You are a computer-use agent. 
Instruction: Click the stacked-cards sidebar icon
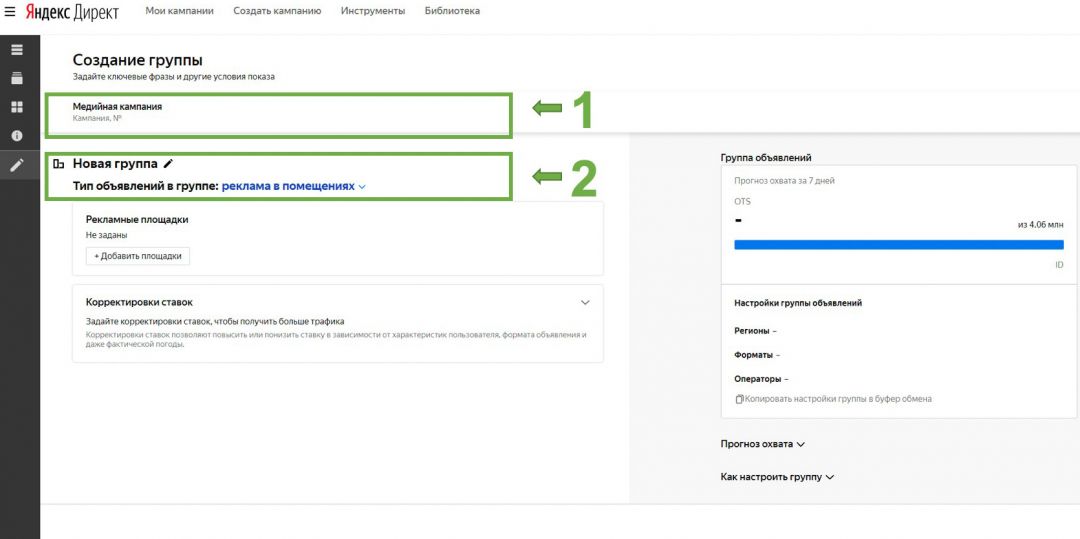(x=17, y=78)
